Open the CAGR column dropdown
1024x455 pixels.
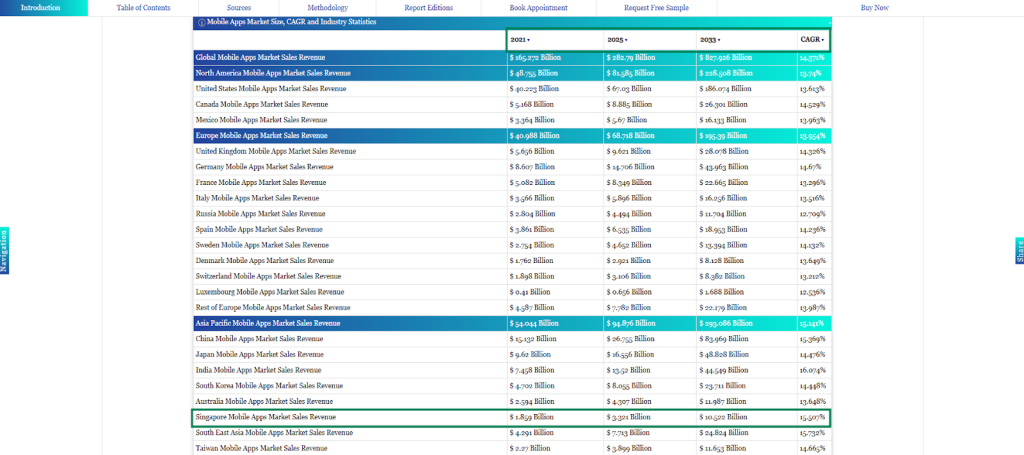(812, 40)
